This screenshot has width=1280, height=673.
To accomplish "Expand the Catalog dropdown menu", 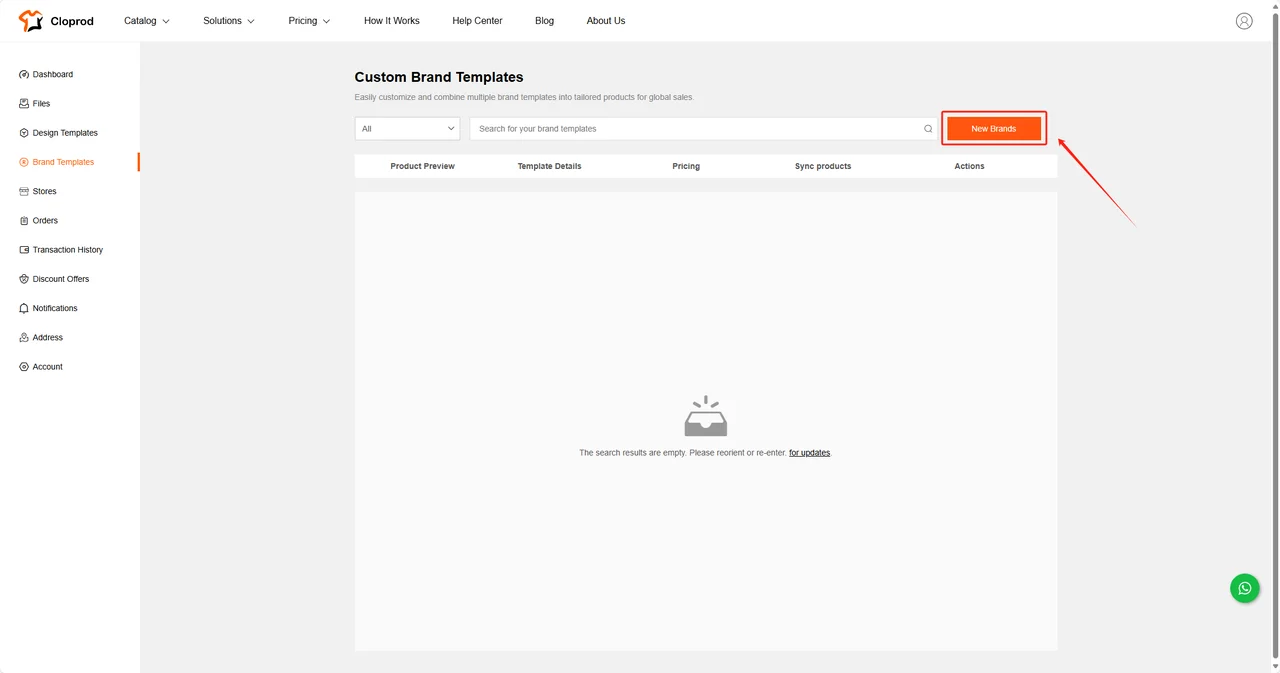I will click(x=147, y=21).
